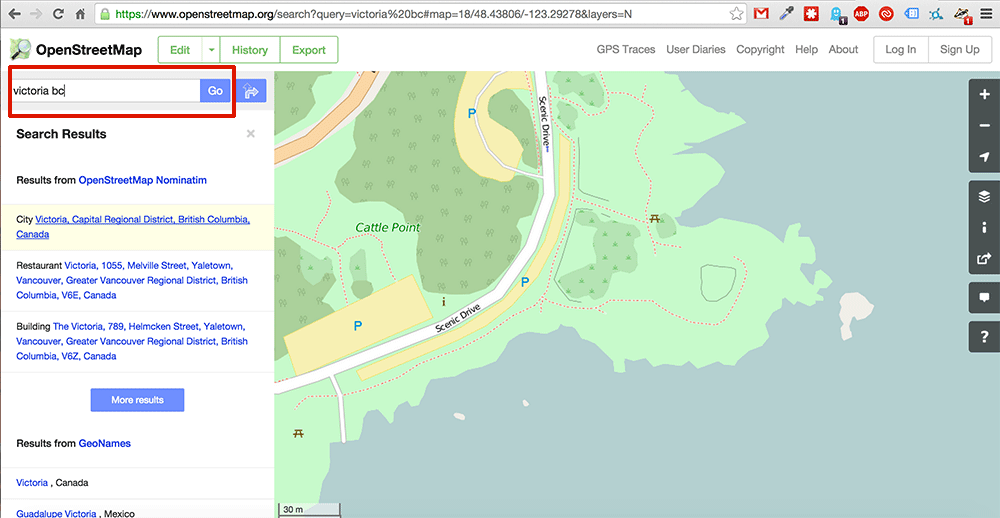This screenshot has height=518, width=1000.
Task: Click the More results button
Action: (x=137, y=400)
